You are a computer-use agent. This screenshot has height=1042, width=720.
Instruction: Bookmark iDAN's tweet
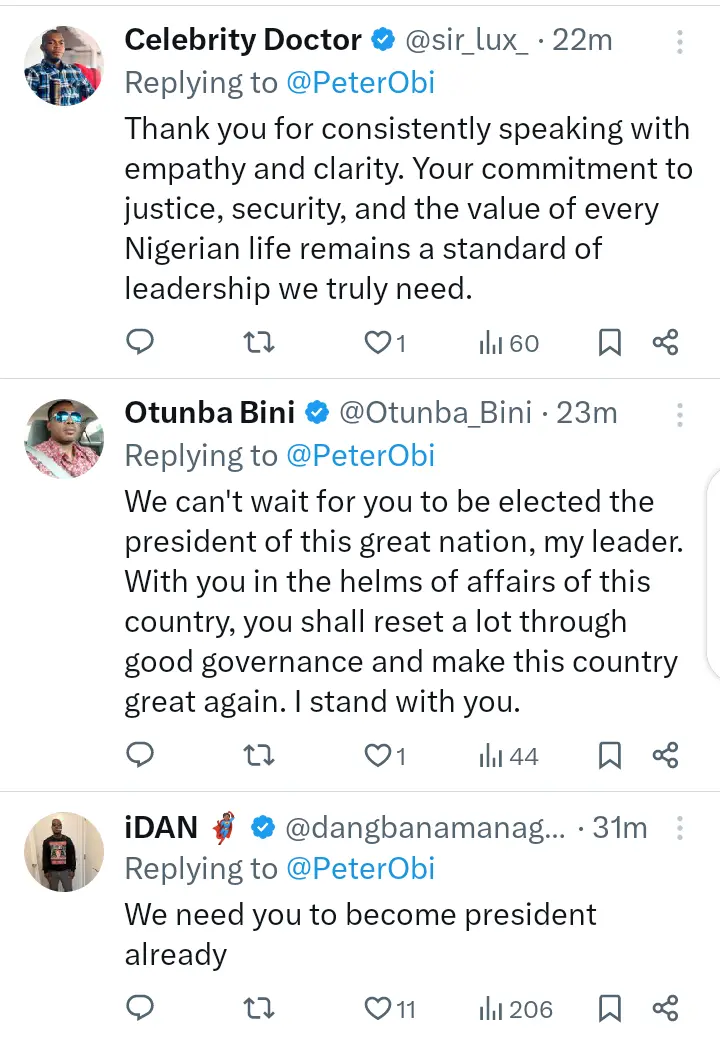tap(609, 1008)
